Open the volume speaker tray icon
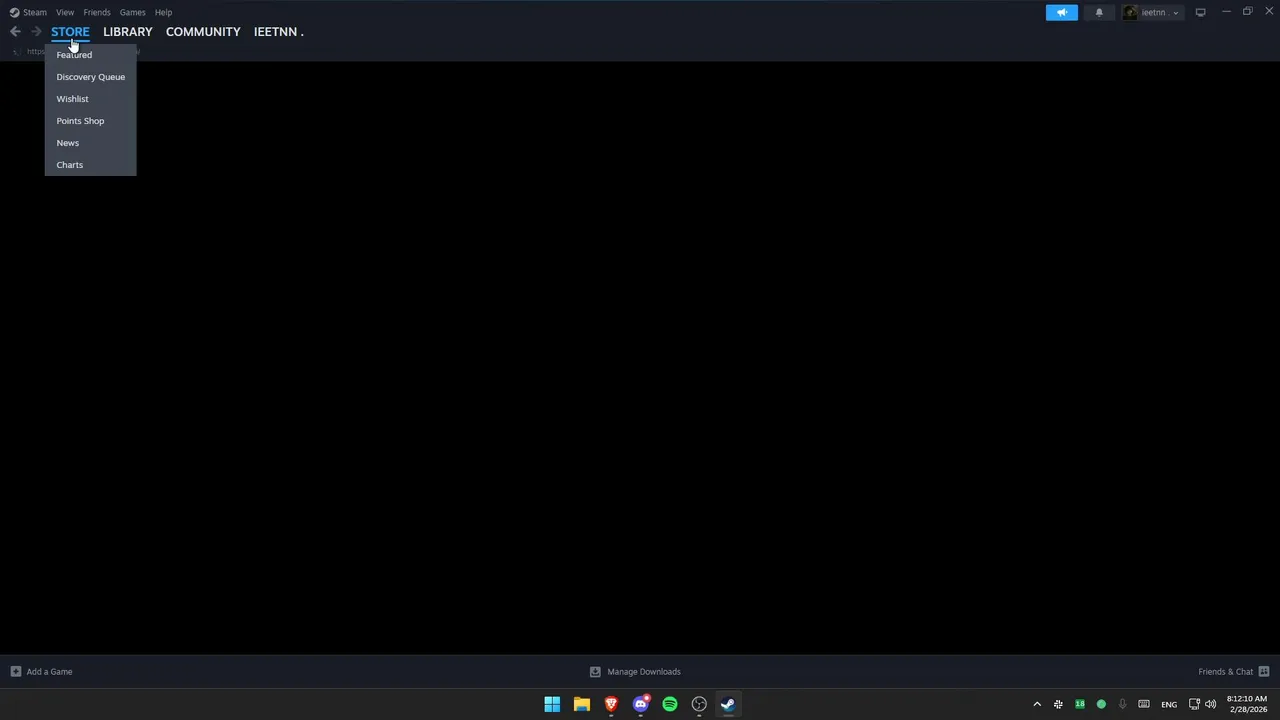This screenshot has height=720, width=1280. 1210,704
